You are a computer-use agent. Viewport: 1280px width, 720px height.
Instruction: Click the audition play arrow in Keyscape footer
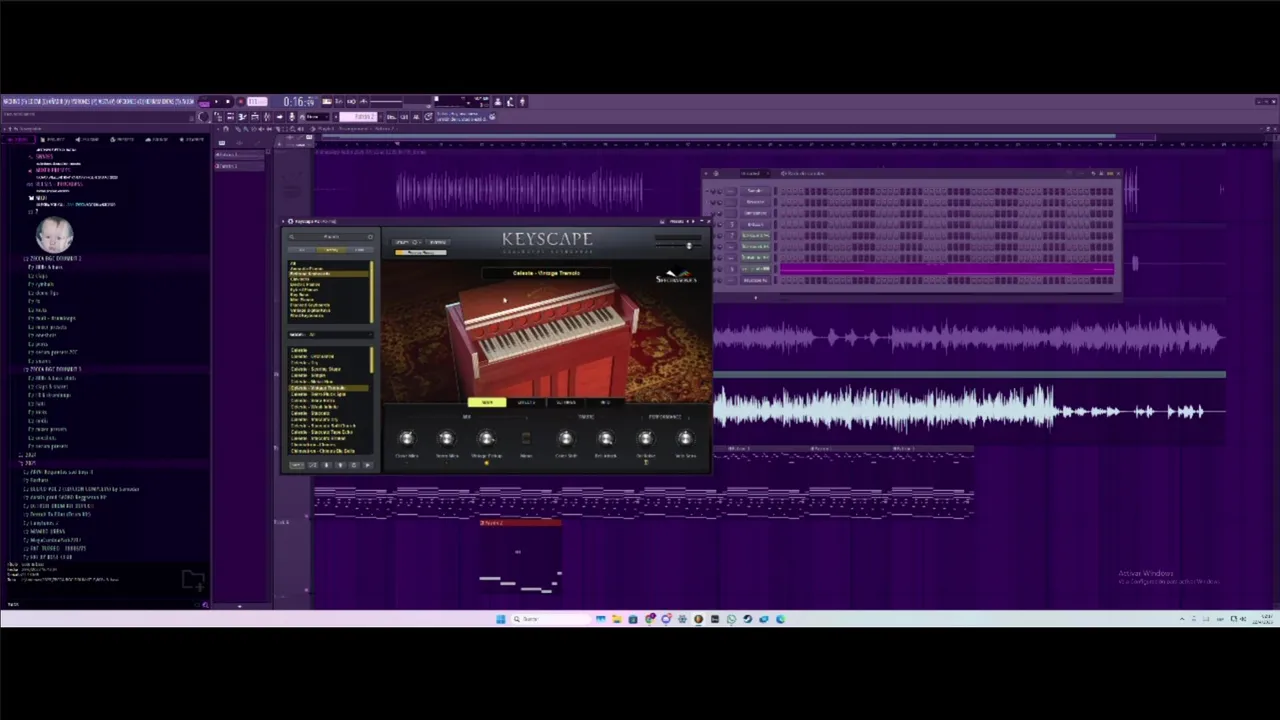368,465
